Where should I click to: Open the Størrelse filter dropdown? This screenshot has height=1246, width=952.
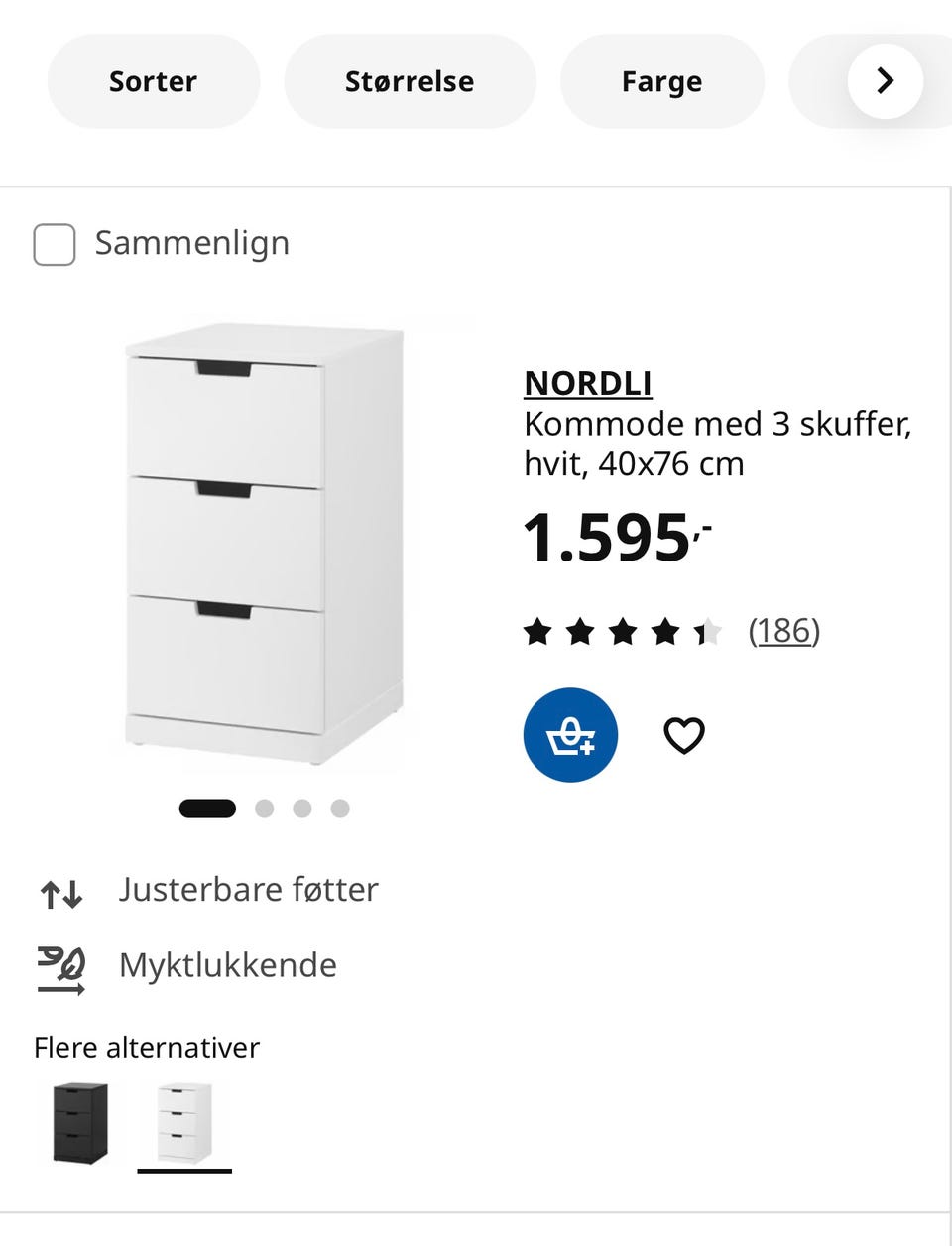tap(410, 81)
